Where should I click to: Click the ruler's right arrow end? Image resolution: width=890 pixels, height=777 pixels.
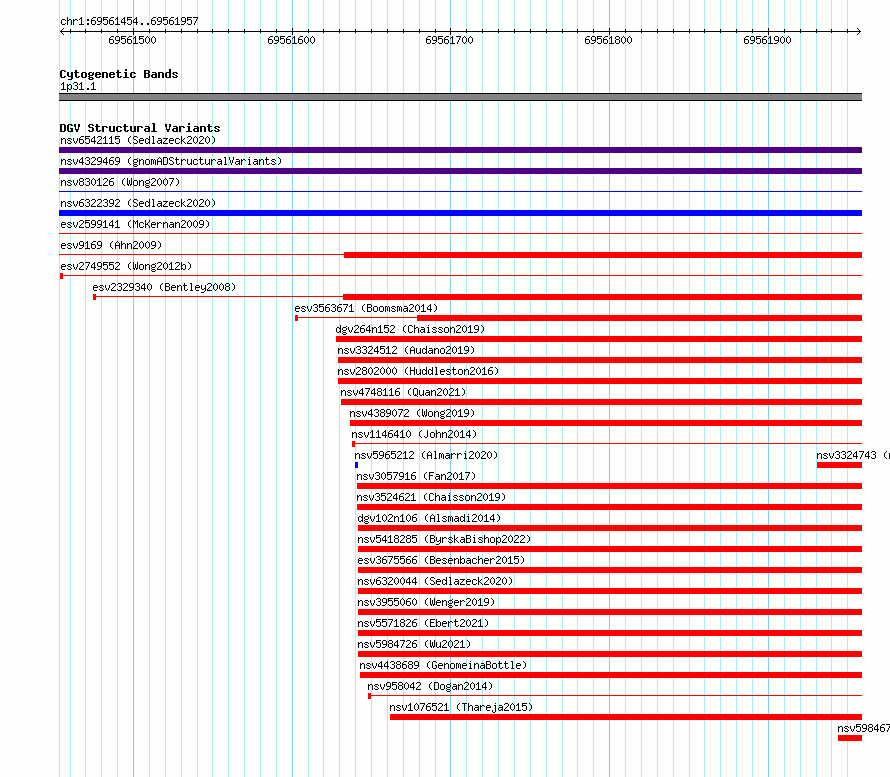pos(858,32)
